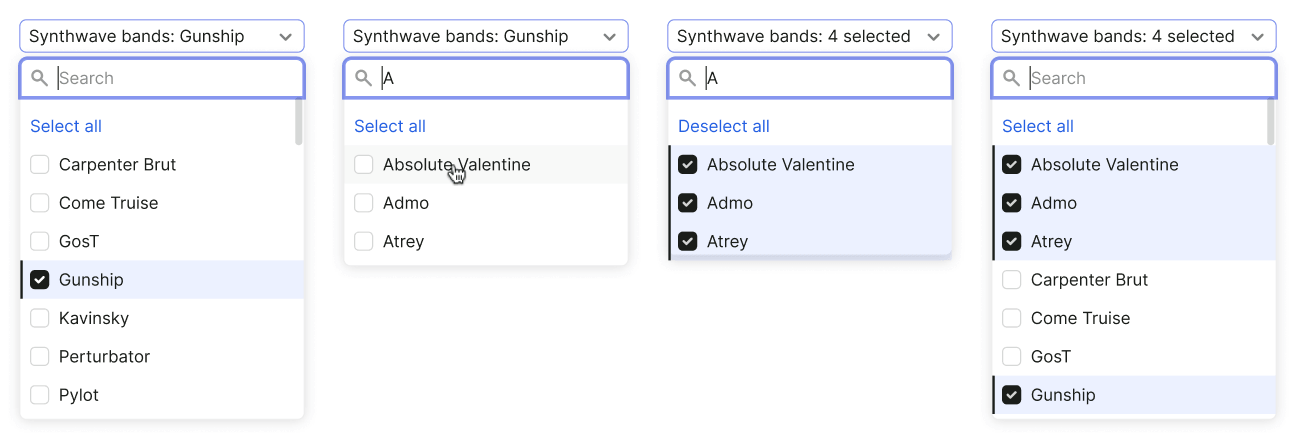Check the Carpenter Brut box in the first list

click(x=40, y=165)
